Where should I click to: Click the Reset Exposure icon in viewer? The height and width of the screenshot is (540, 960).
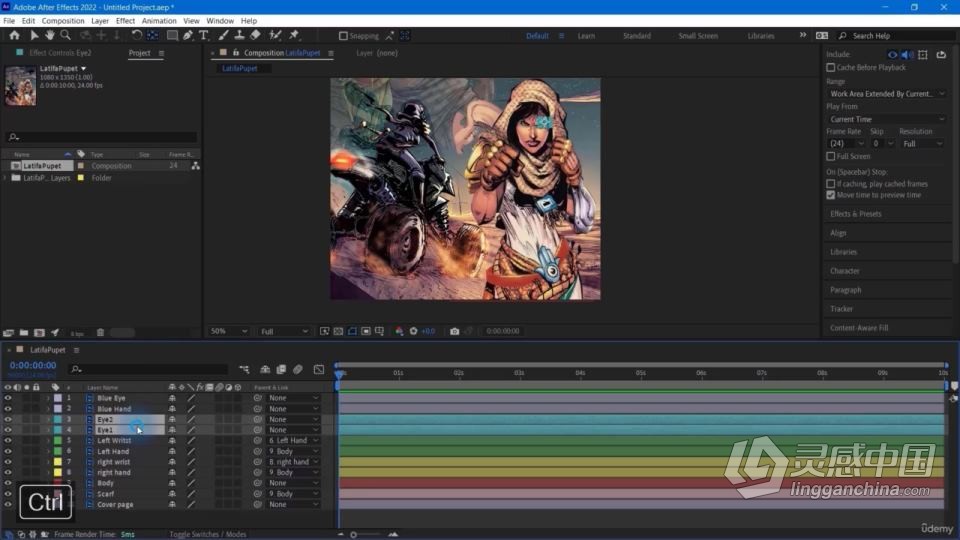[413, 331]
